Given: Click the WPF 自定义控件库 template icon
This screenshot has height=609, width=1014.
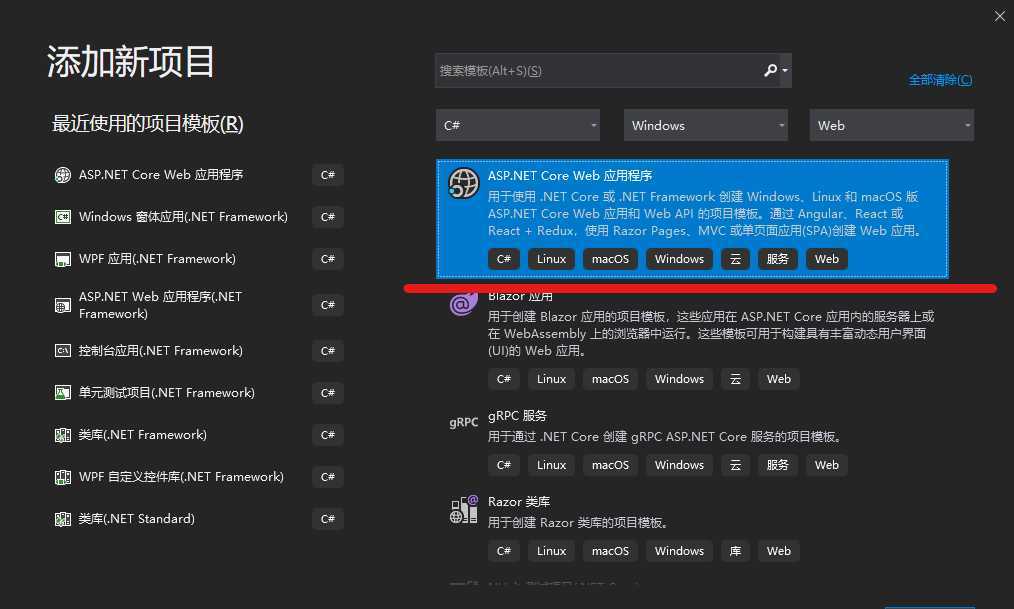Looking at the screenshot, I should (63, 477).
